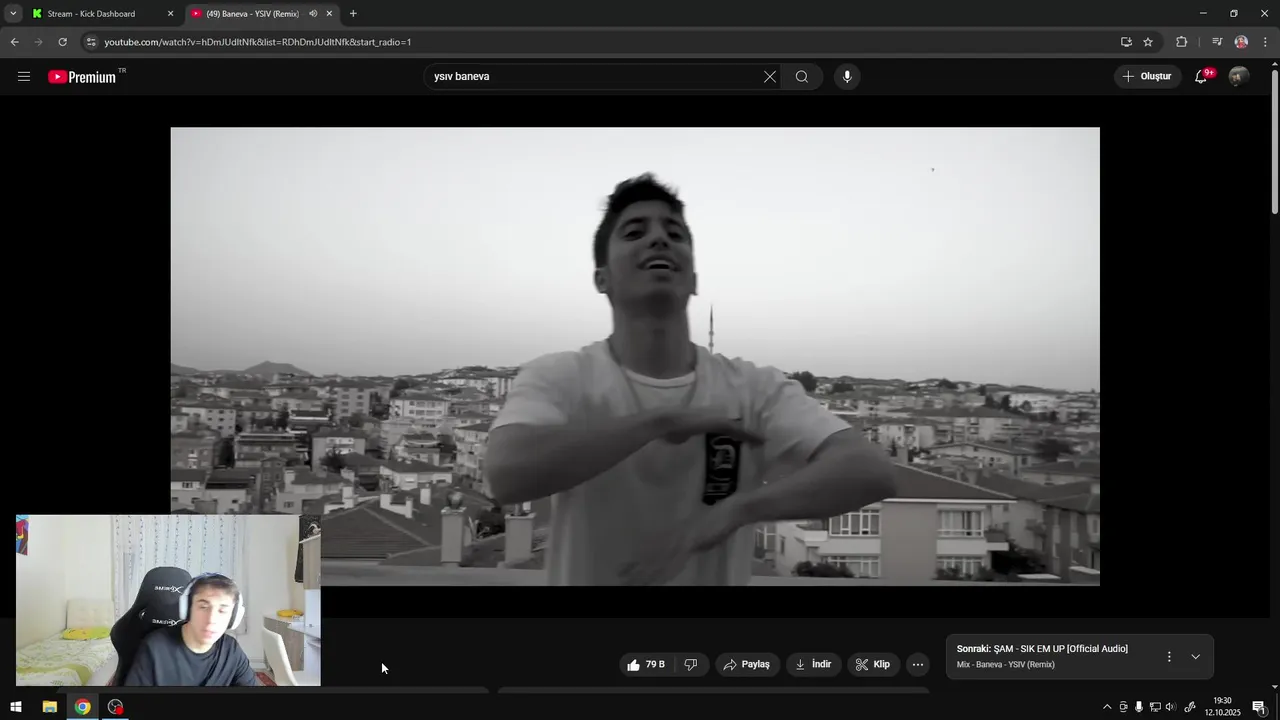1280x720 pixels.
Task: Open the YouTube account avatar menu
Action: pyautogui.click(x=1238, y=76)
